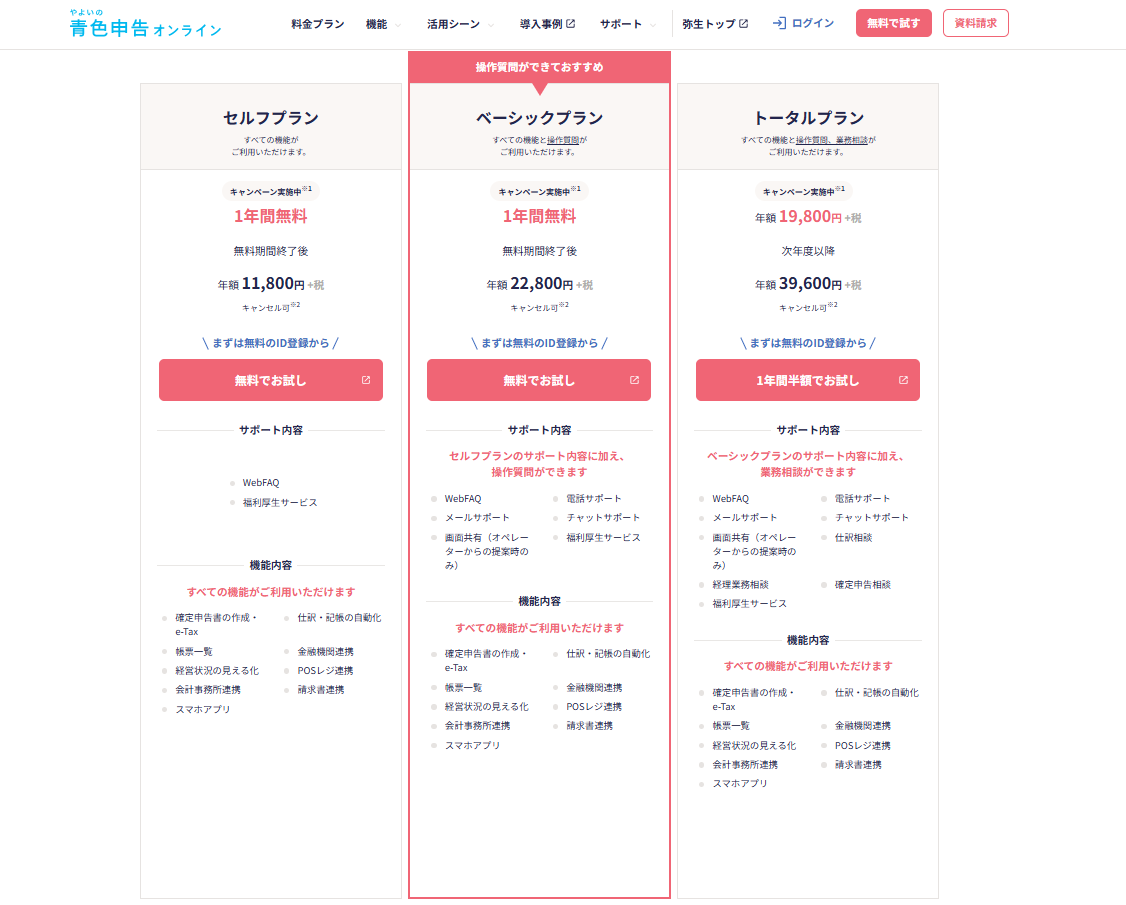This screenshot has height=905, width=1126.
Task: Click external-link icon on ベーシックプラン trial button
Action: point(634,380)
